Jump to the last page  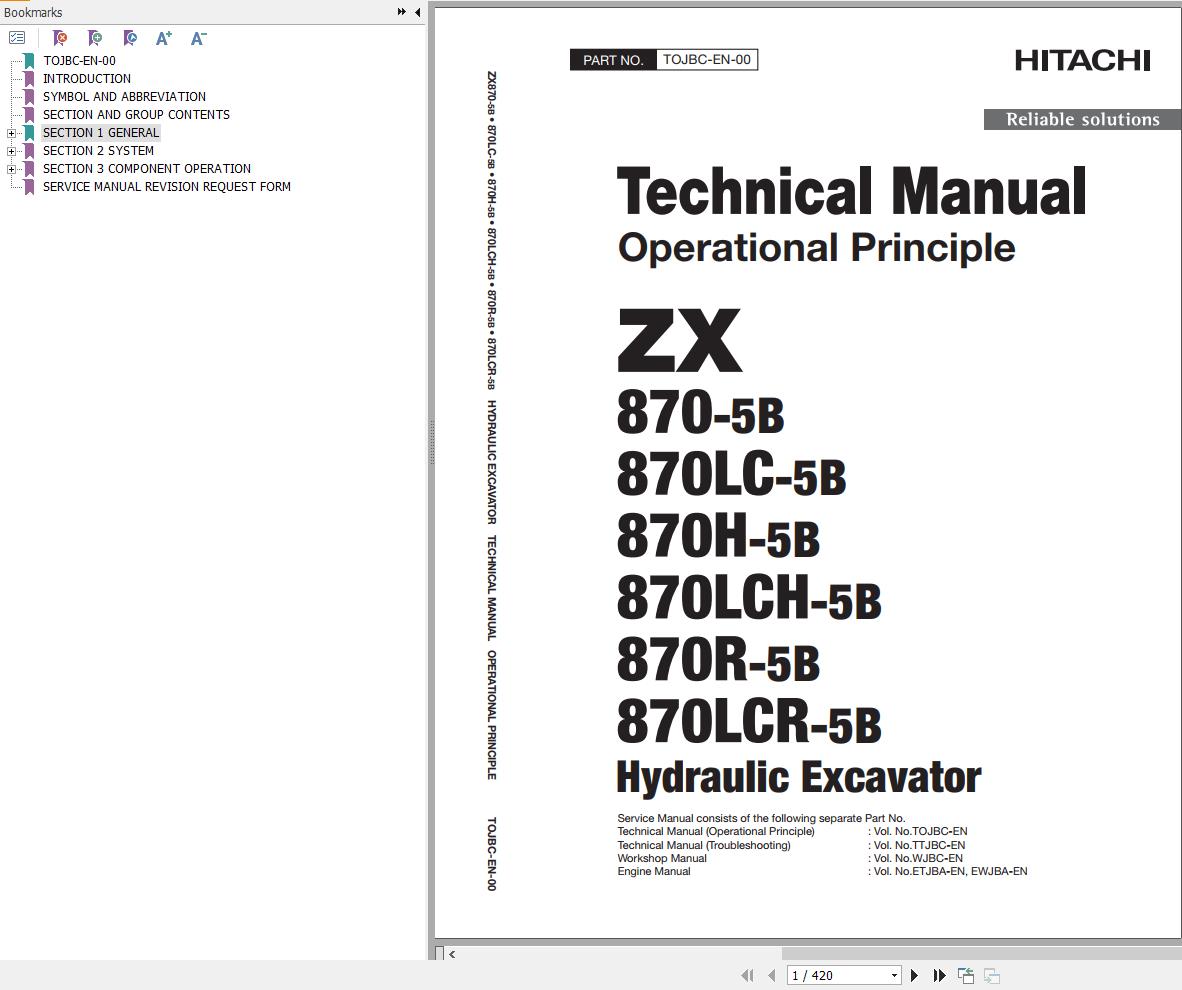coord(939,975)
